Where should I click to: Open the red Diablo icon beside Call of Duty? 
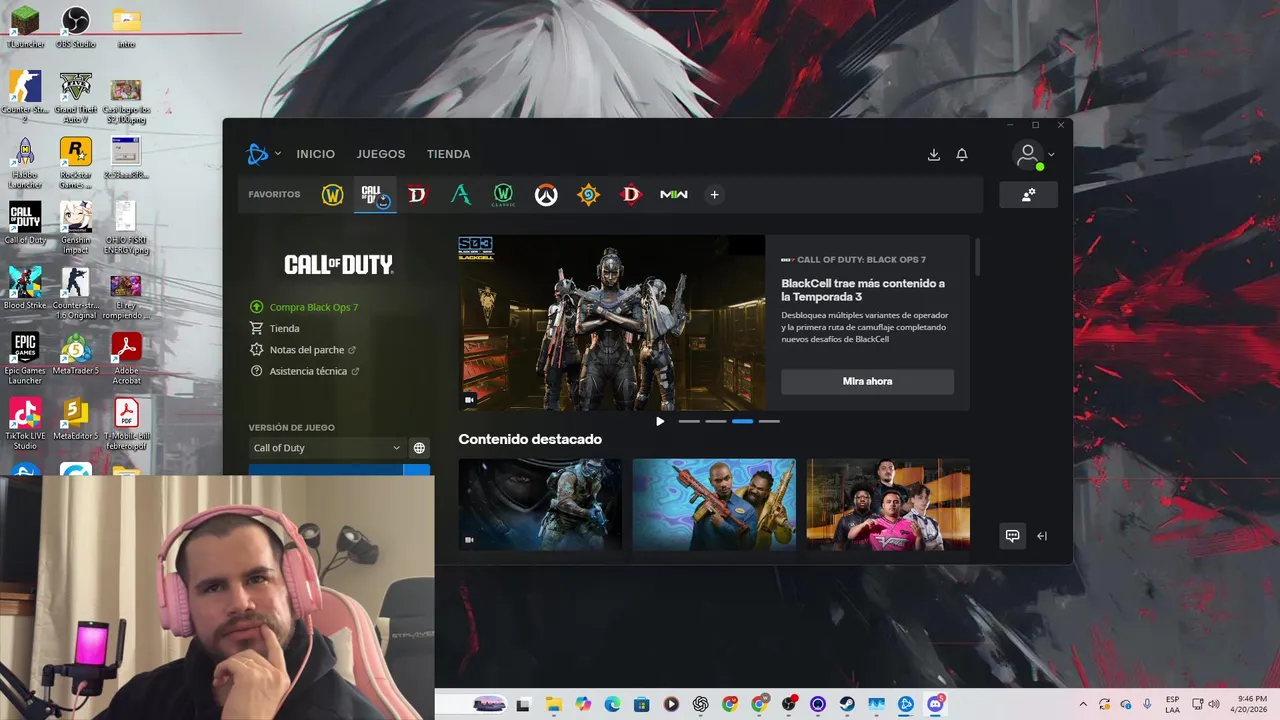coord(417,195)
